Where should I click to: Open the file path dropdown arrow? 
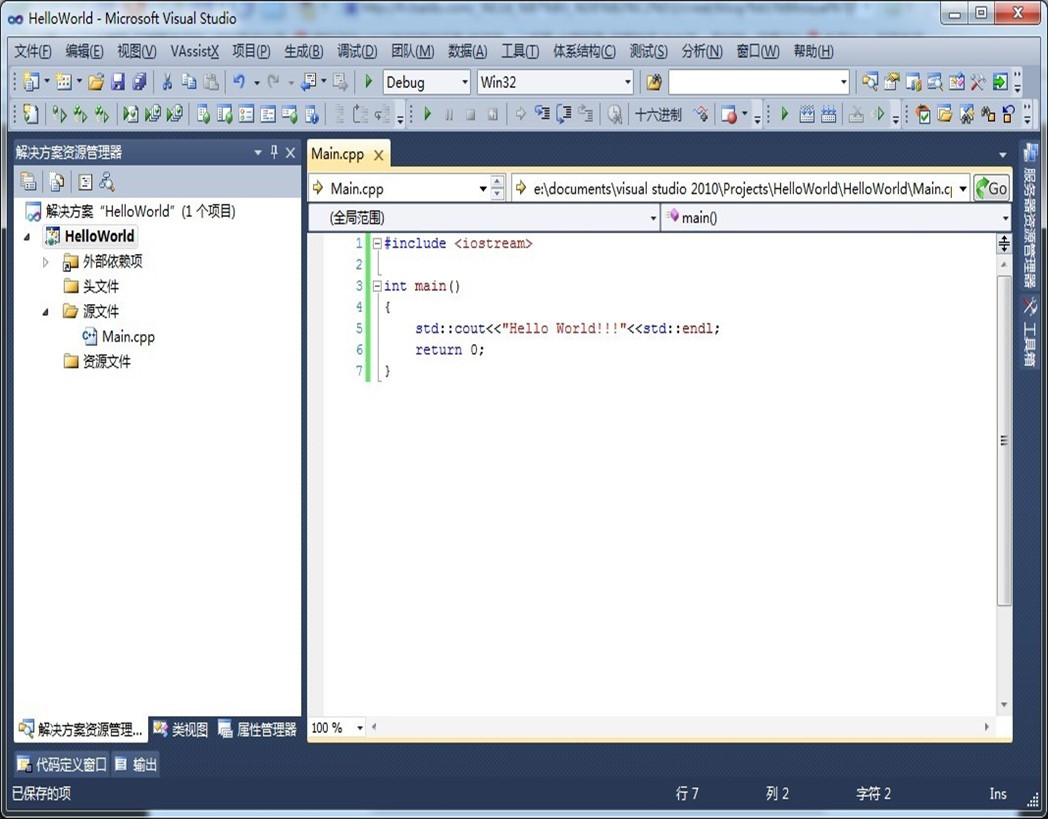pos(962,189)
